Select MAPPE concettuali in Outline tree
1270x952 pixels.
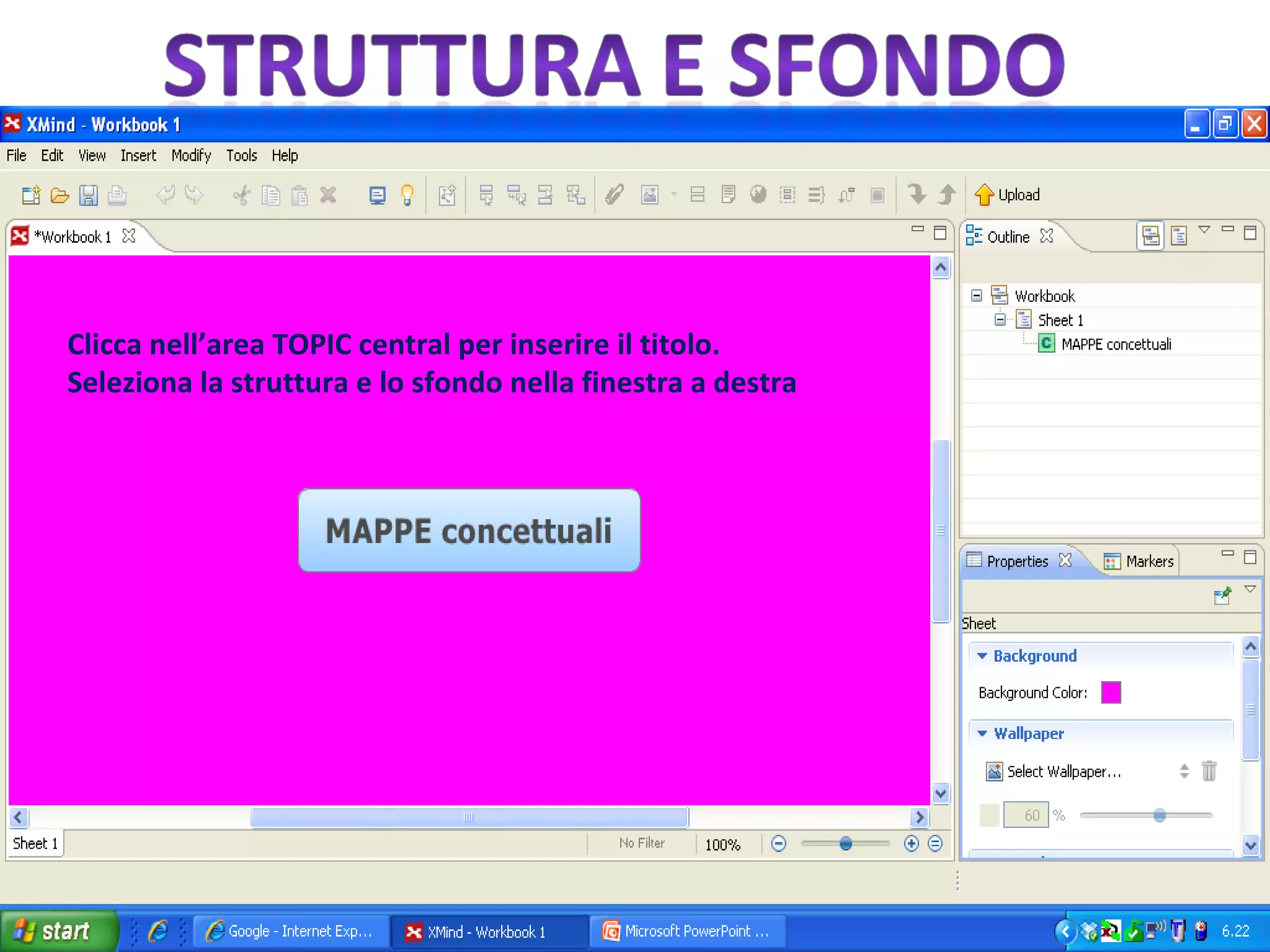tap(1115, 344)
